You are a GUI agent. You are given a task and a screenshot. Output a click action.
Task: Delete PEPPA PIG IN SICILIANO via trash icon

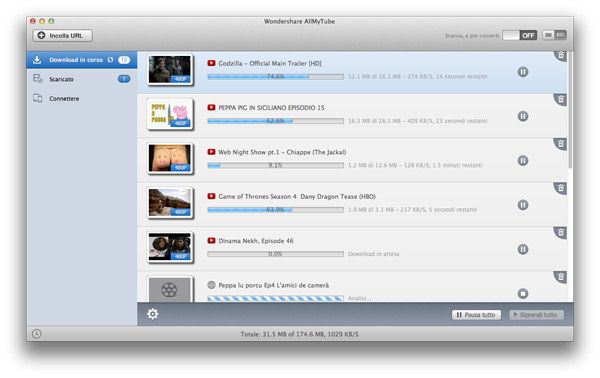point(561,99)
